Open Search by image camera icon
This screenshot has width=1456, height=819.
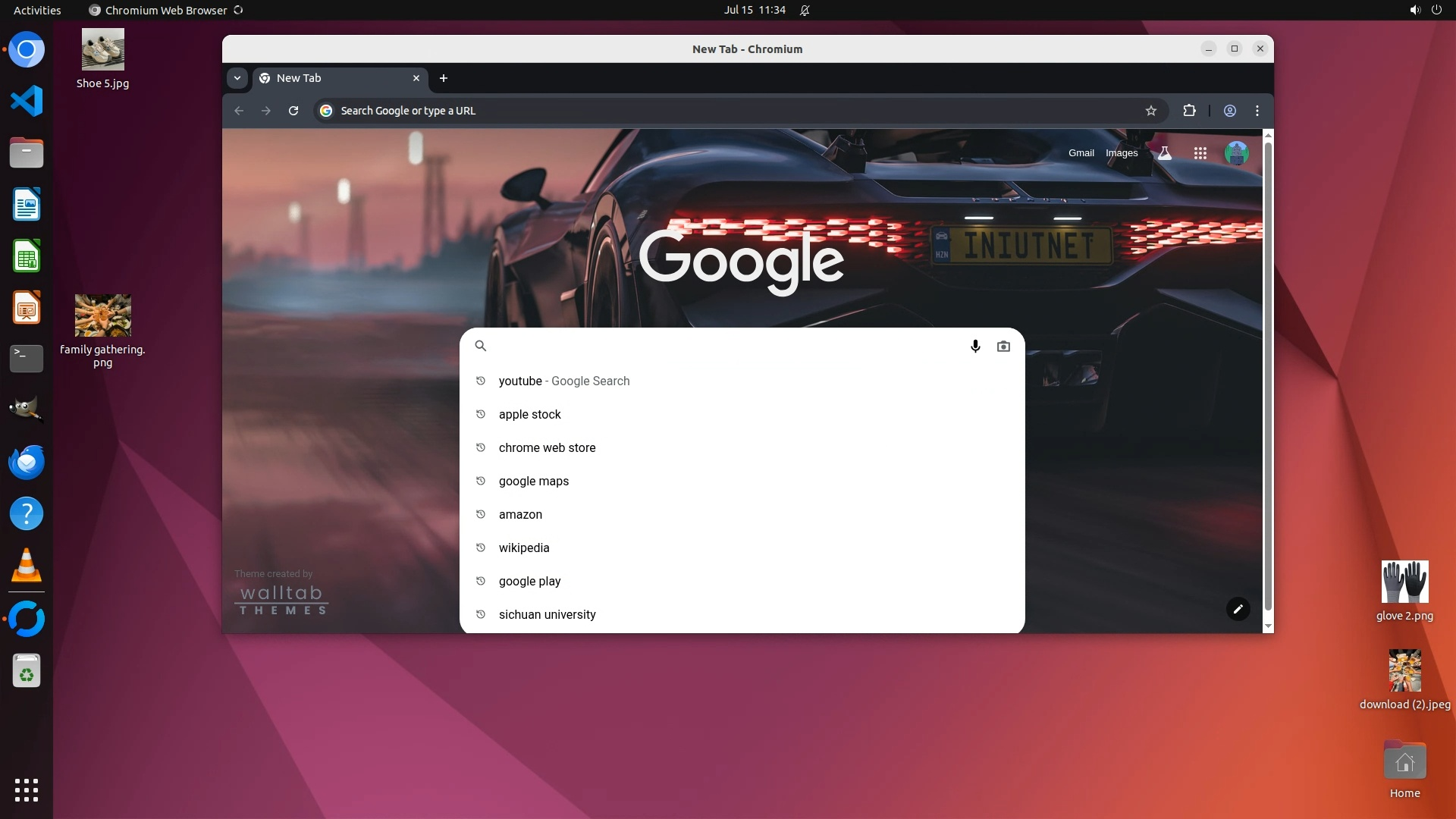click(x=1003, y=346)
